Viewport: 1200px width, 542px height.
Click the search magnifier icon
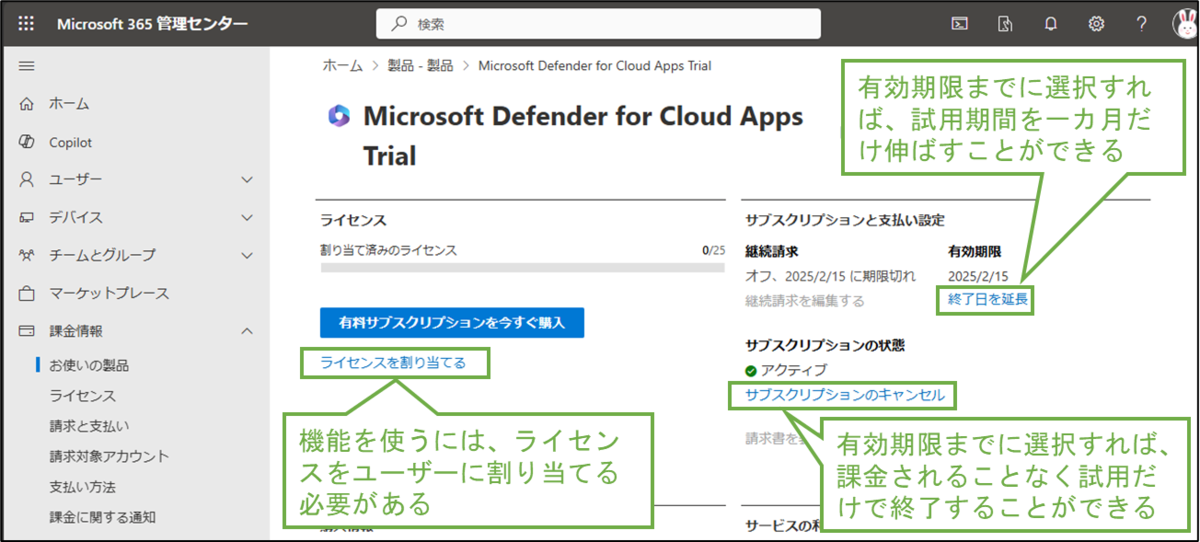tap(398, 24)
